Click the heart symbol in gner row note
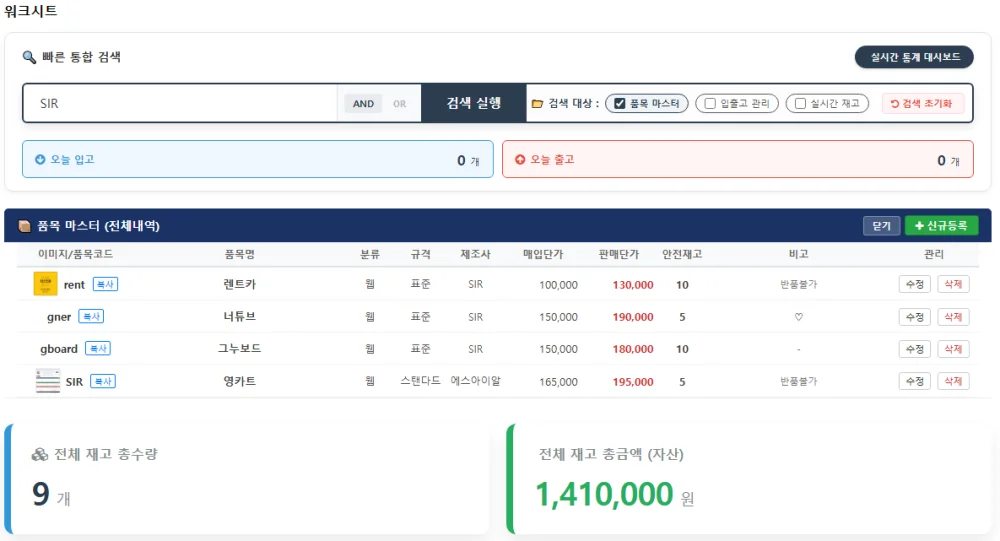This screenshot has height=541, width=1000. click(798, 317)
